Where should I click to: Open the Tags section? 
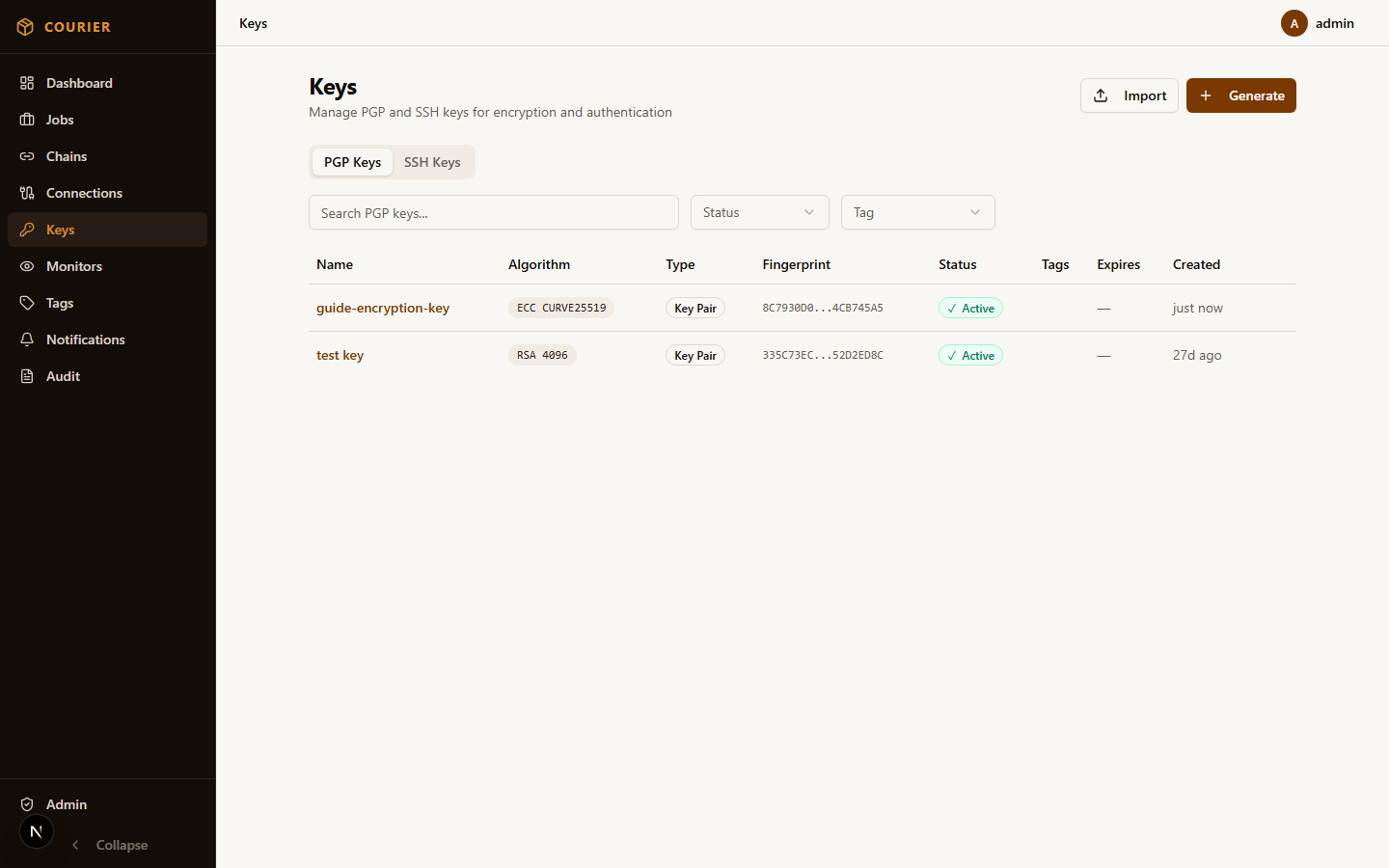coord(59,303)
